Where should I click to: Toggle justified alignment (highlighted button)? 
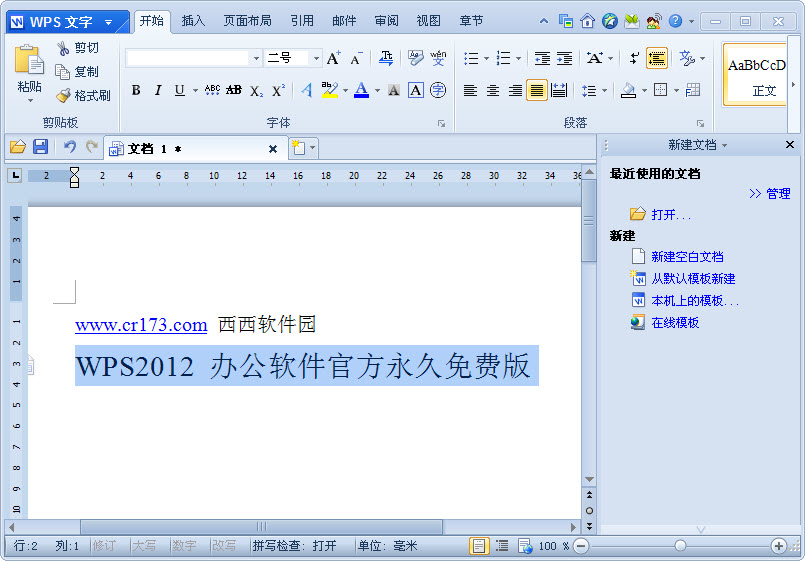tap(536, 91)
